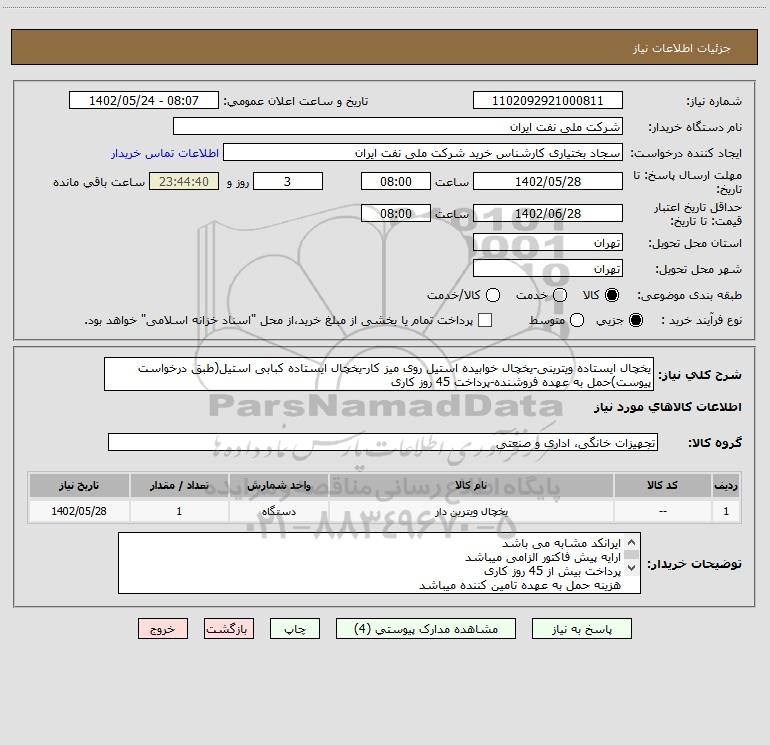The image size is (770, 745).
Task: Click buyer note ارایه پیش فاکتور الزامی میباشد
Action: pos(543,557)
